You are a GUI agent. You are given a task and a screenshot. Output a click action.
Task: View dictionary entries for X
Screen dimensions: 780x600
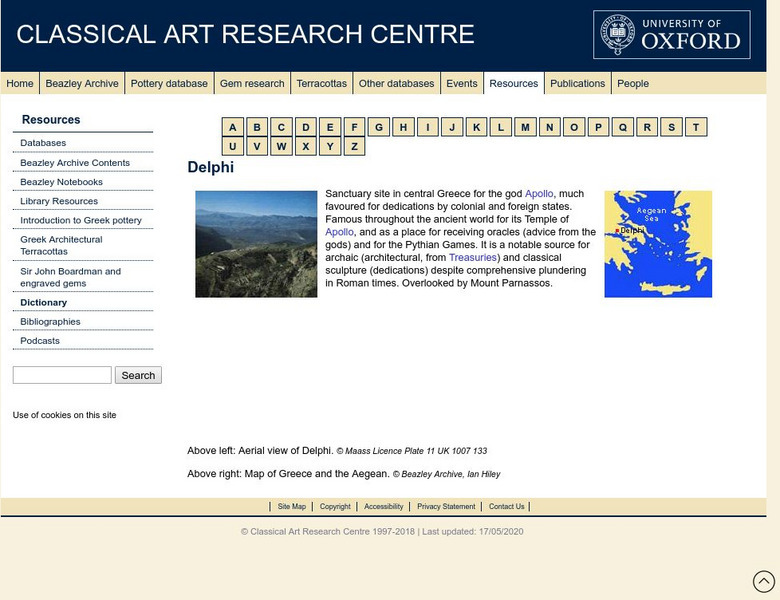pyautogui.click(x=305, y=146)
